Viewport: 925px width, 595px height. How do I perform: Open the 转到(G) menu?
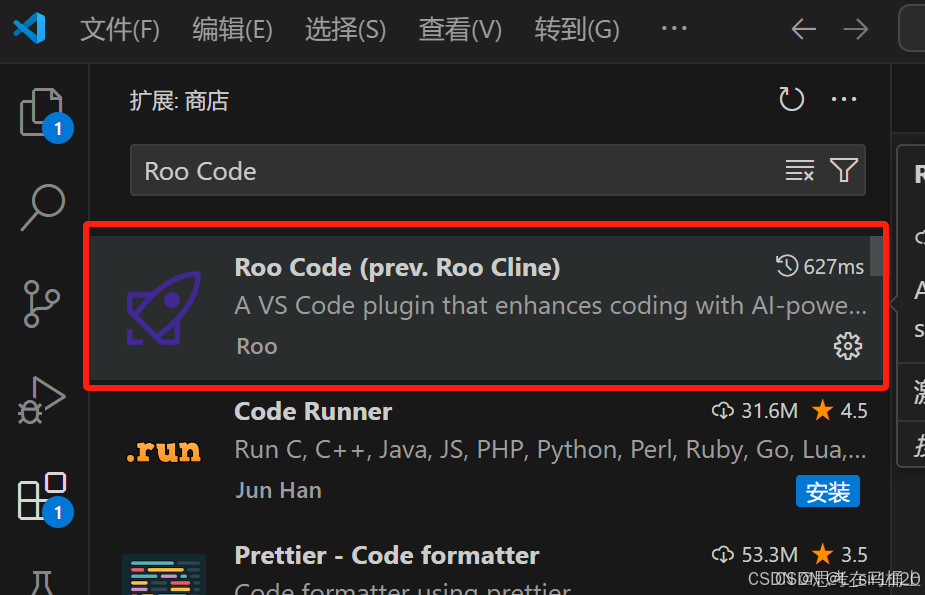(577, 29)
